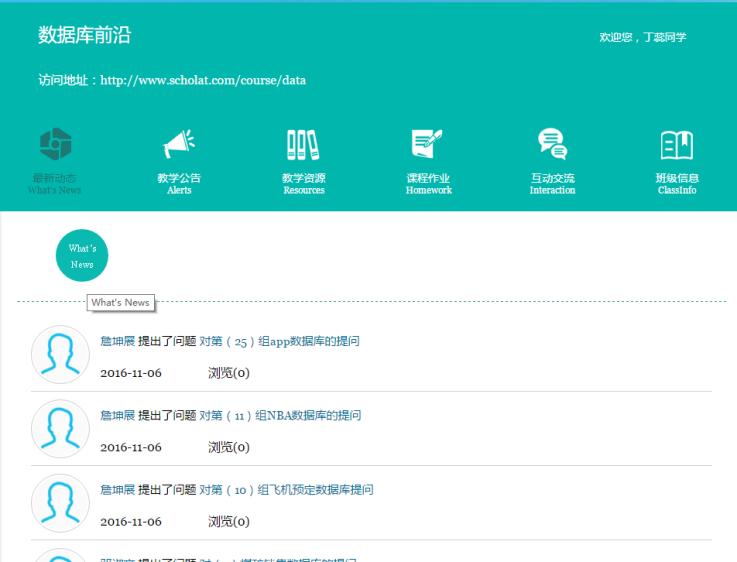Click avatar beside the 飞机预定数据库 question
This screenshot has height=562, width=737.
[x=61, y=503]
